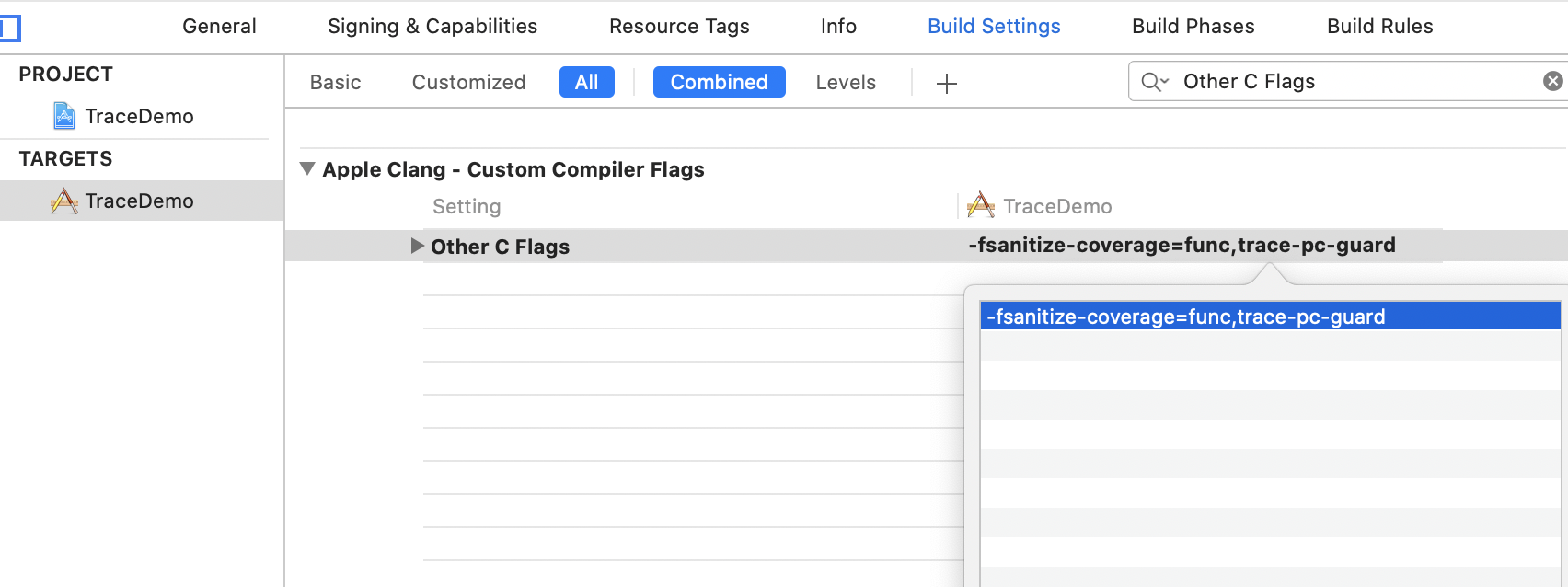
Task: Show only Basic build settings
Action: pos(335,82)
